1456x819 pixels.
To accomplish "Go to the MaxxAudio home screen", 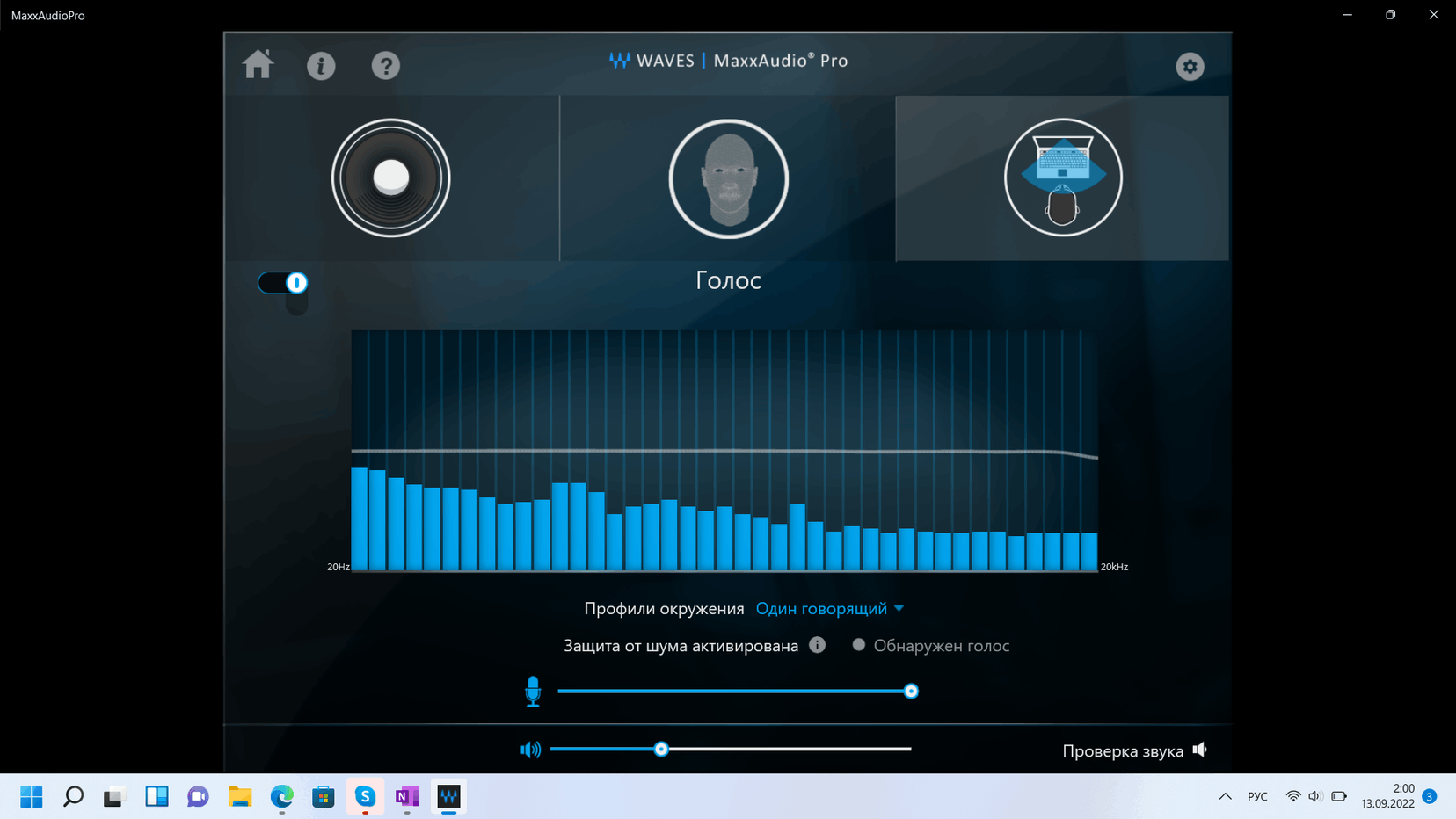I will click(x=258, y=64).
